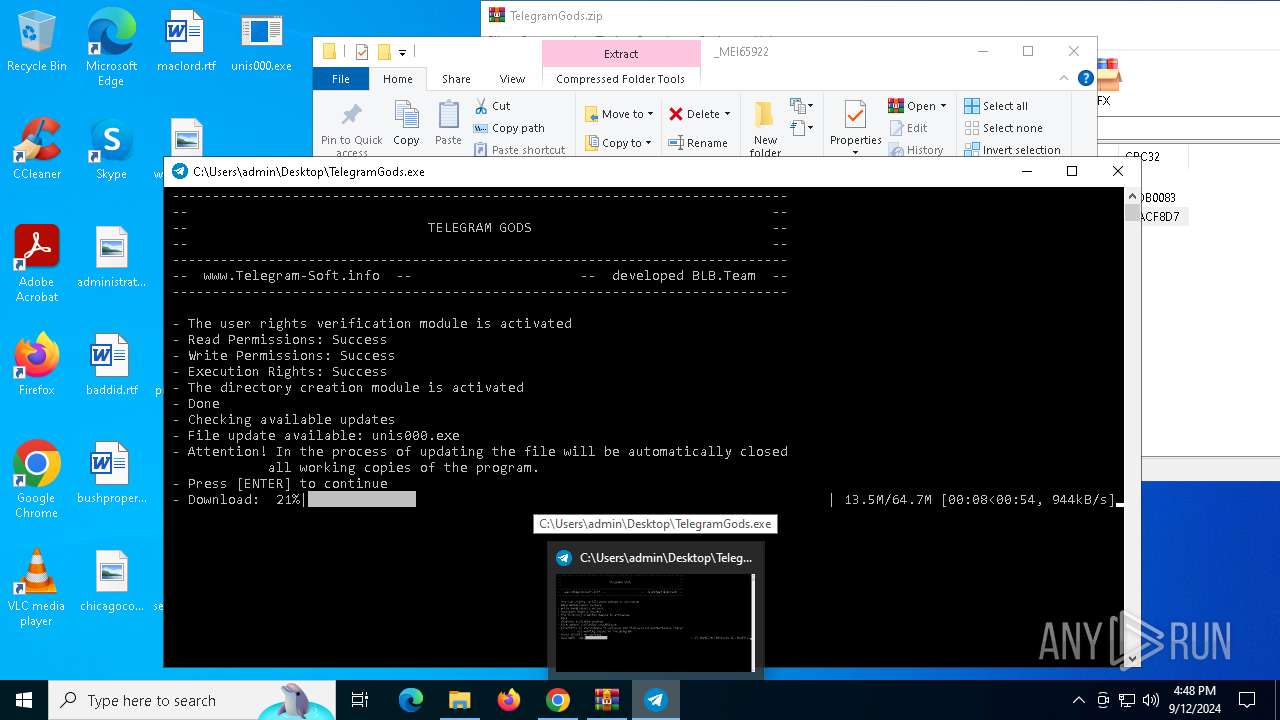Click Select none in Explorer ribbon
The width and height of the screenshot is (1280, 720).
tap(1003, 128)
